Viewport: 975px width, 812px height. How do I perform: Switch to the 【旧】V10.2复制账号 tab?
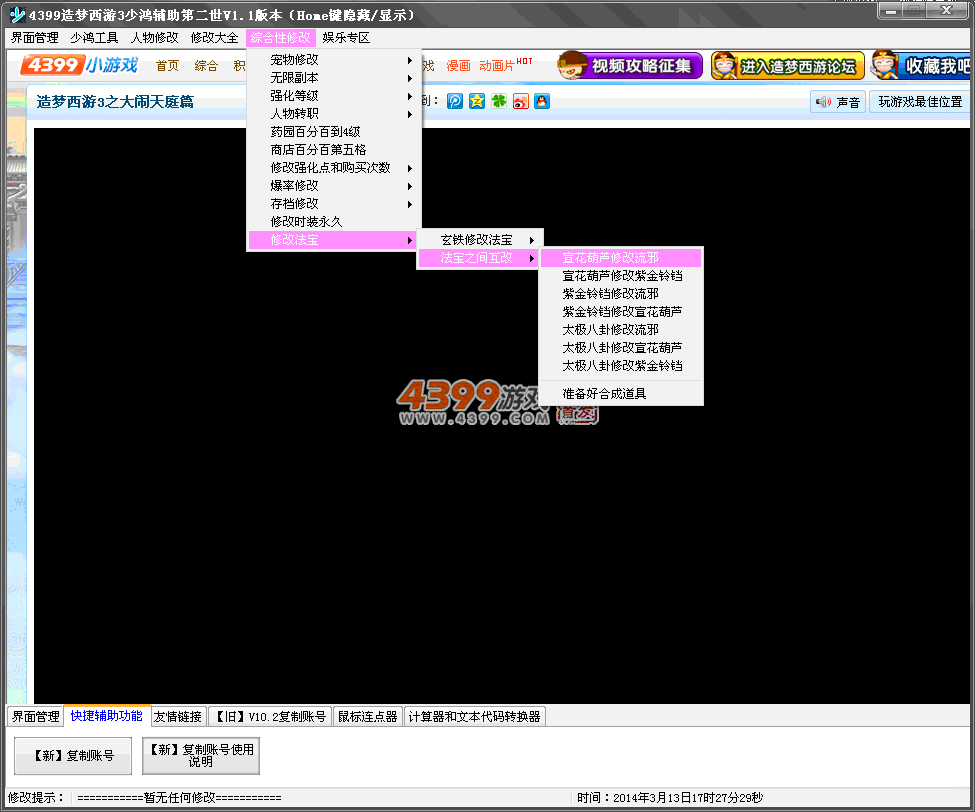pyautogui.click(x=270, y=717)
